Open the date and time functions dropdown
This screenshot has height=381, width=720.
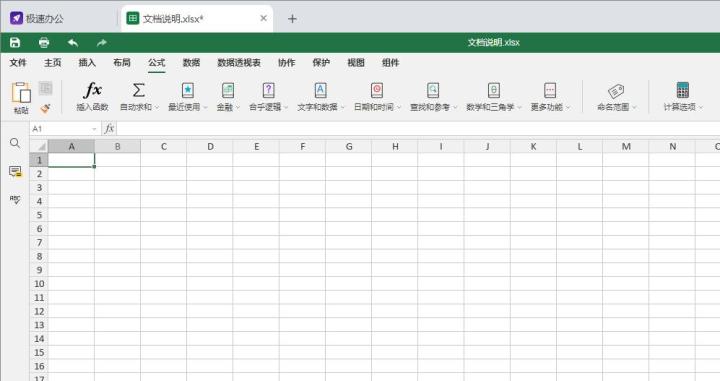(377, 96)
